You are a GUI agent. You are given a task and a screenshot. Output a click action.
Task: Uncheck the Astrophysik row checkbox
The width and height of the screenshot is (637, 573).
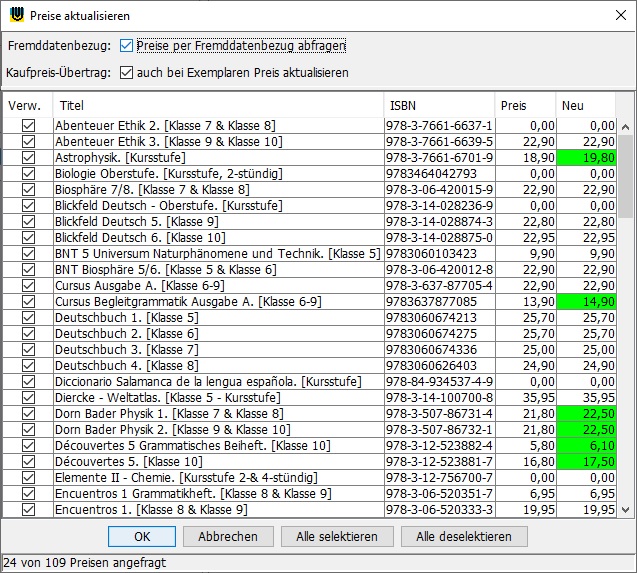pyautogui.click(x=28, y=158)
